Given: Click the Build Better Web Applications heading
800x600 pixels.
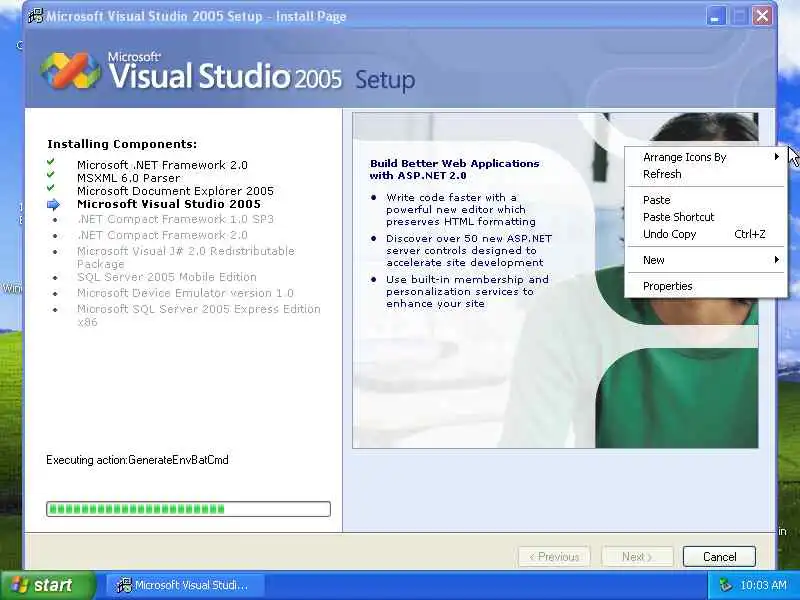Looking at the screenshot, I should click(x=454, y=169).
